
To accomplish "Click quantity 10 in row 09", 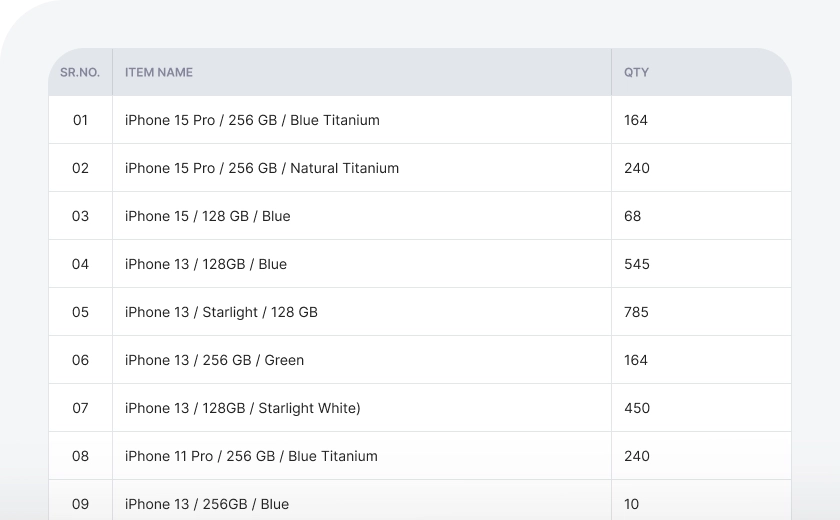I will [632, 504].
